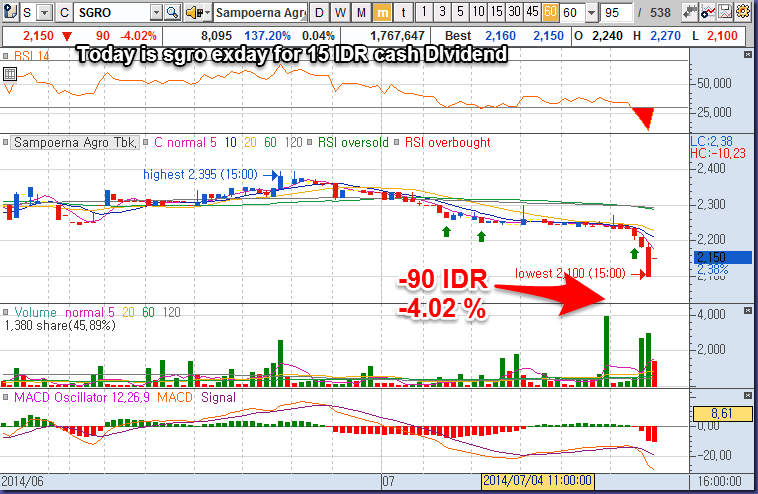The image size is (758, 494).
Task: Click the HC:-10,23 label
Action: [718, 153]
